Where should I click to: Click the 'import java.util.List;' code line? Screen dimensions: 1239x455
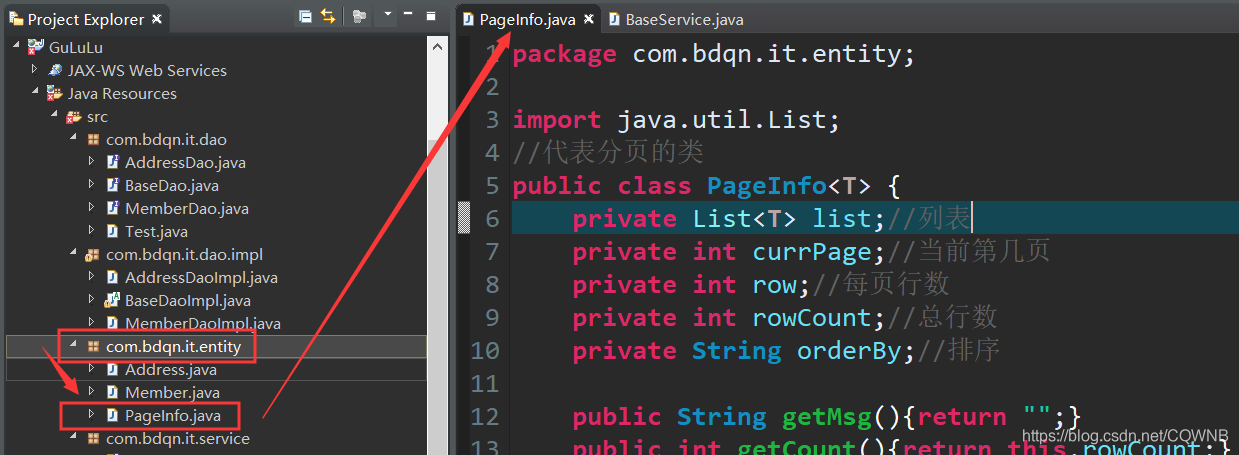click(x=676, y=120)
